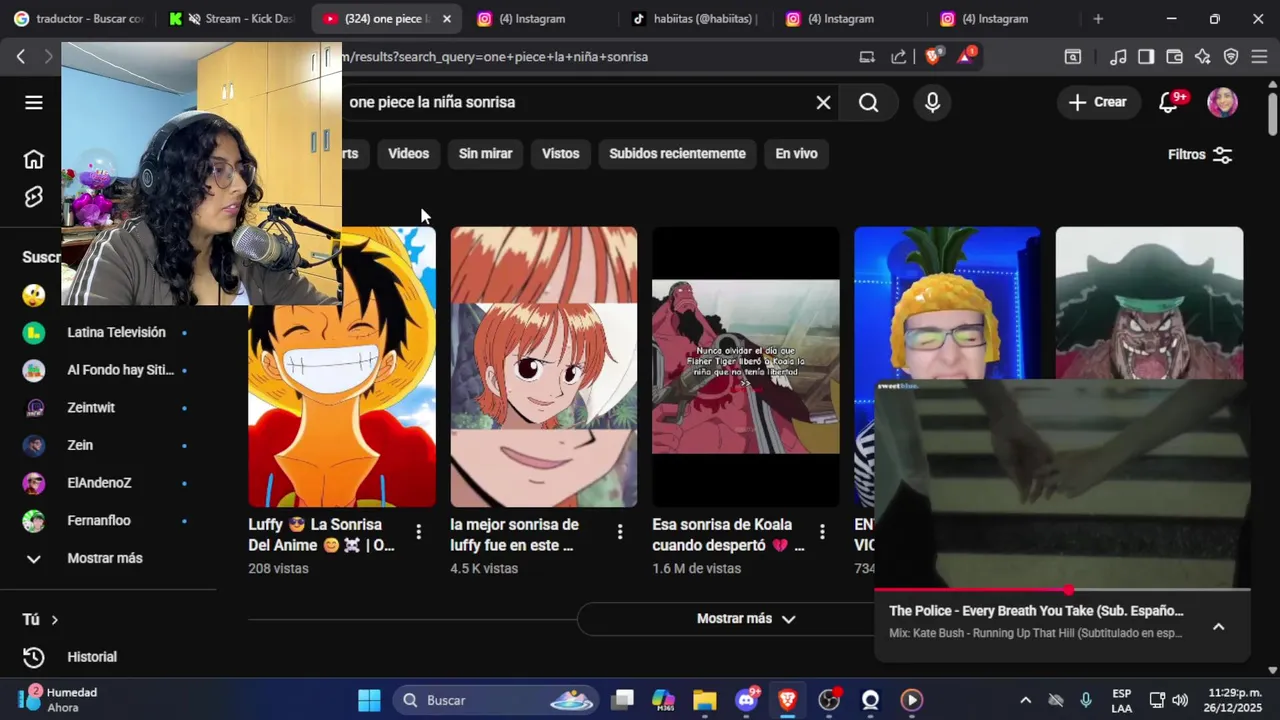
Task: Click The Police - Every Breath You Take title
Action: [x=1036, y=611]
